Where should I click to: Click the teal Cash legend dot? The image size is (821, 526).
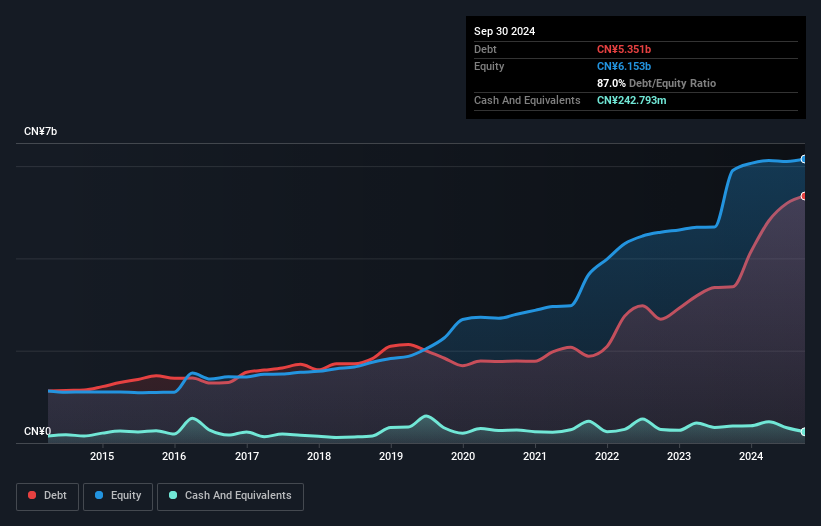[x=173, y=495]
